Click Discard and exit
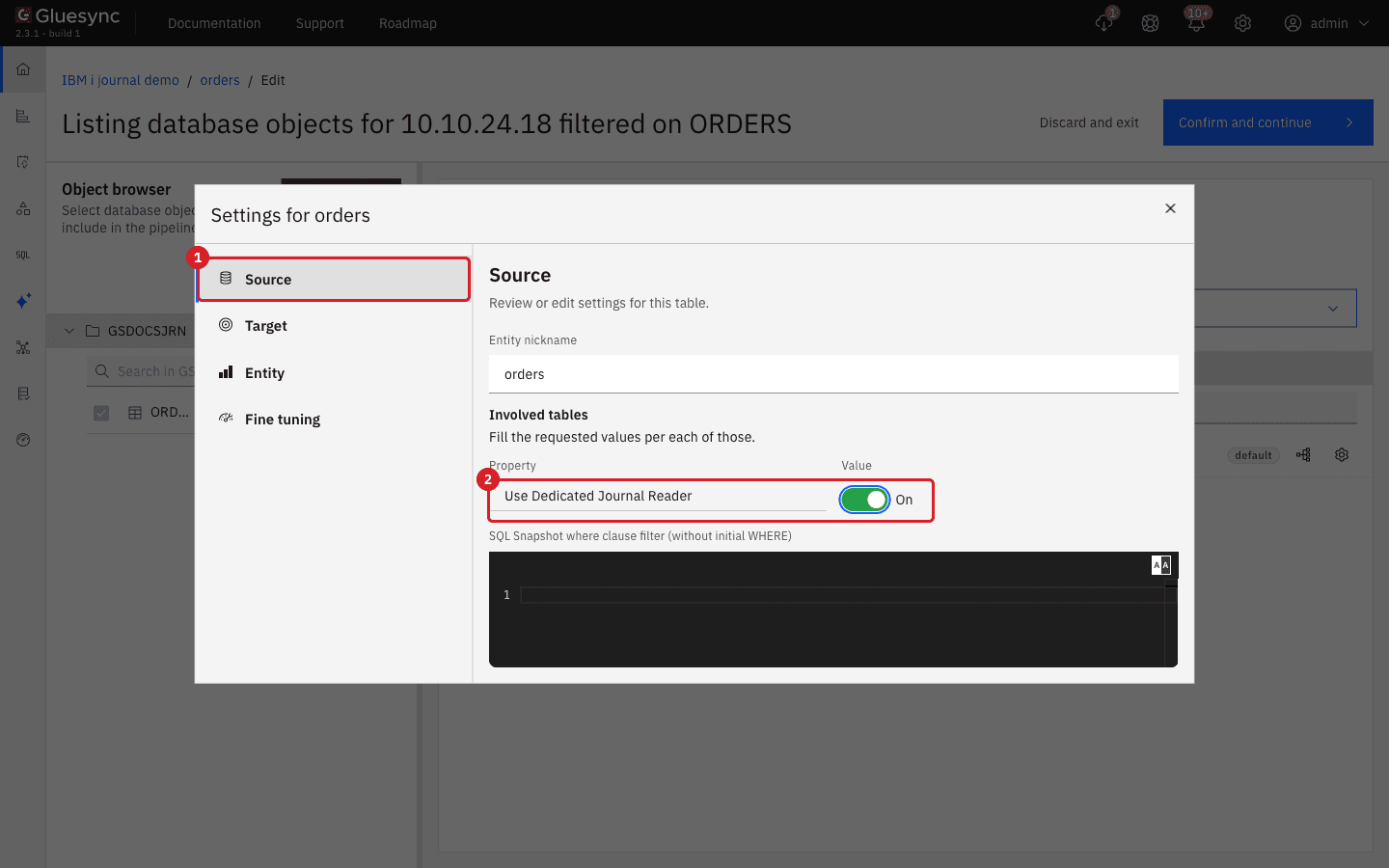This screenshot has width=1389, height=868. click(x=1089, y=122)
